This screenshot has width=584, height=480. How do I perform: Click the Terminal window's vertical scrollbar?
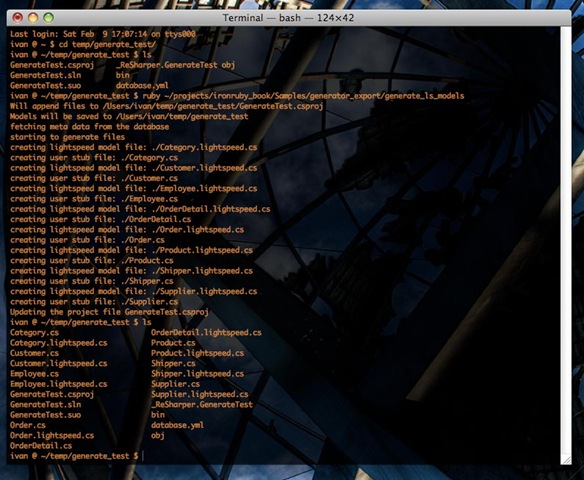pos(565,240)
